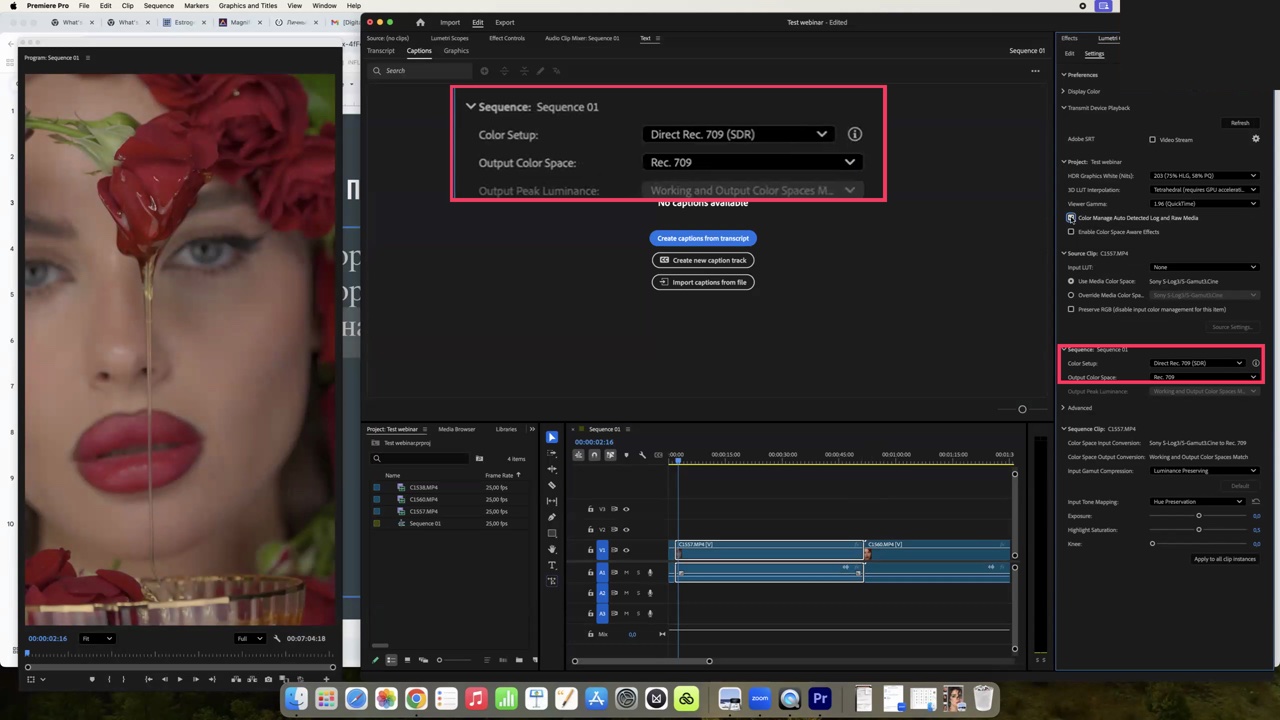The width and height of the screenshot is (1280, 720).
Task: Click Import captions from file button
Action: click(x=703, y=282)
